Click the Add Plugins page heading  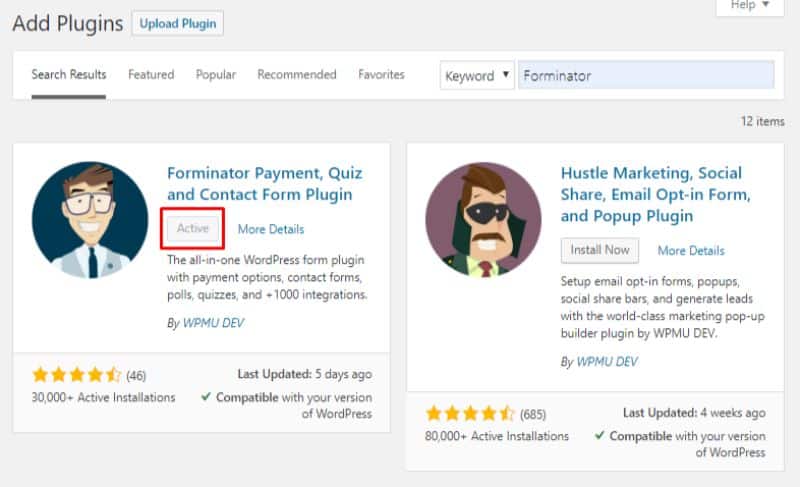point(68,23)
